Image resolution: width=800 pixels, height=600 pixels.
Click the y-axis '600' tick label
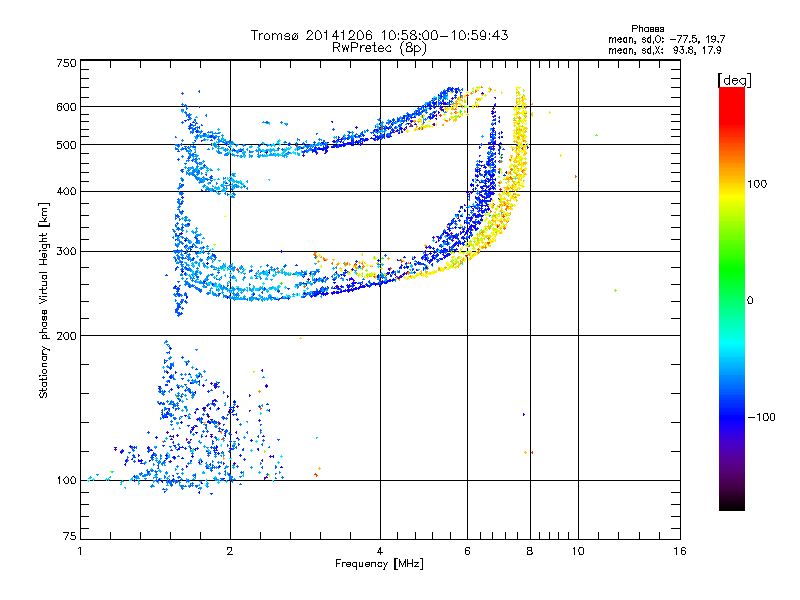(67, 107)
